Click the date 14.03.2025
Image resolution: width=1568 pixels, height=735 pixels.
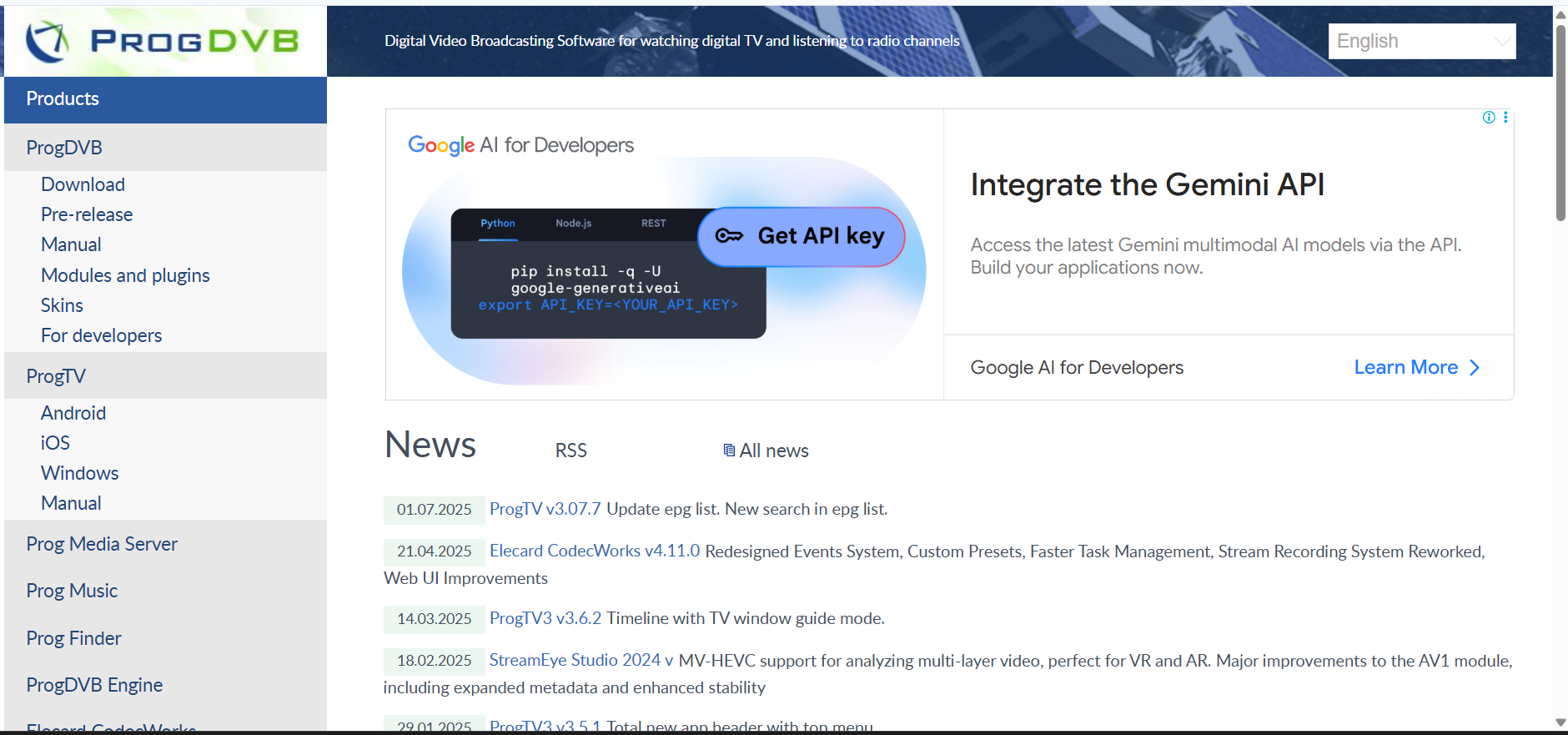(x=434, y=619)
